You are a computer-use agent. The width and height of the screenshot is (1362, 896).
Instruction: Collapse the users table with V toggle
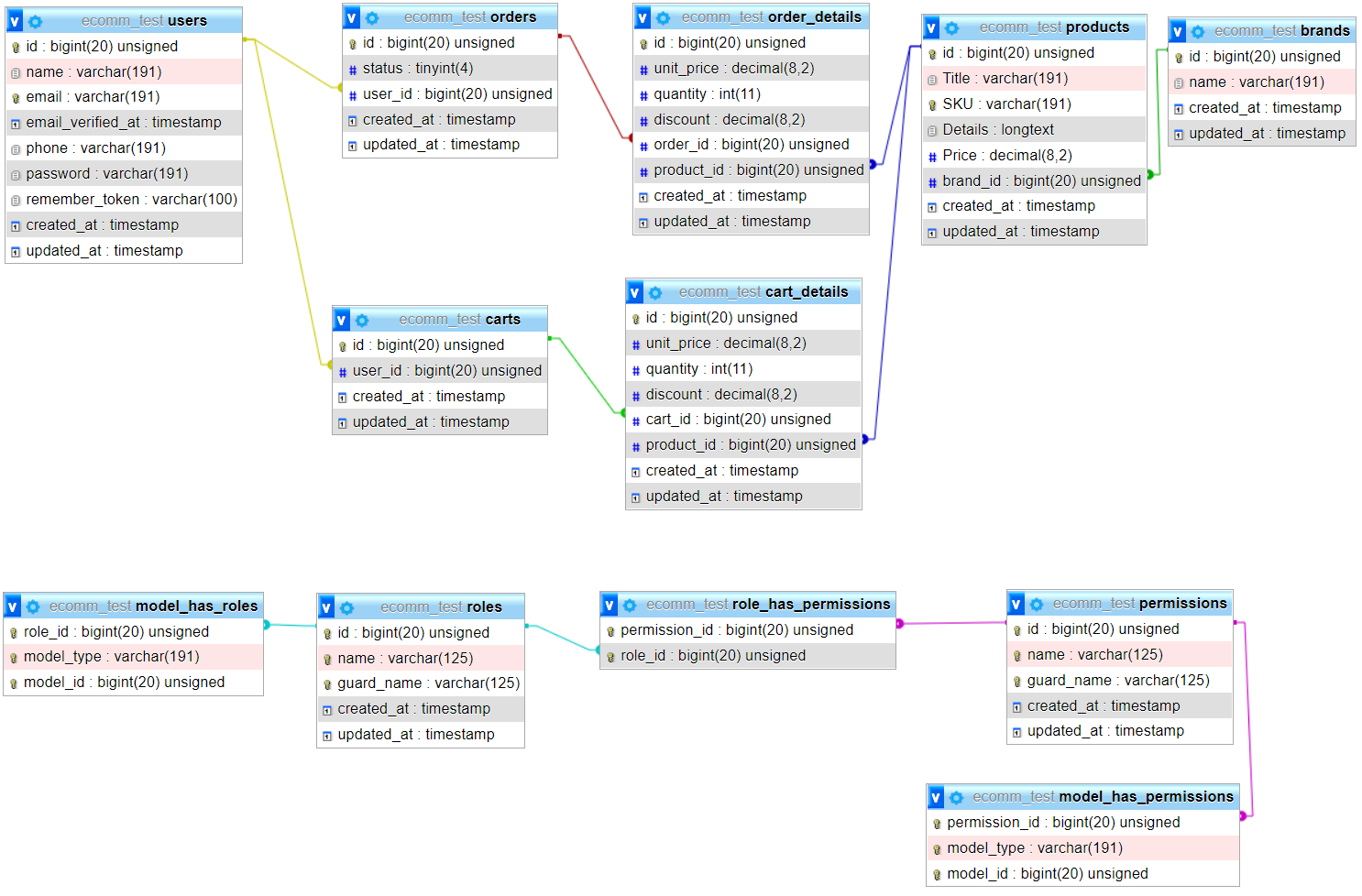15,21
